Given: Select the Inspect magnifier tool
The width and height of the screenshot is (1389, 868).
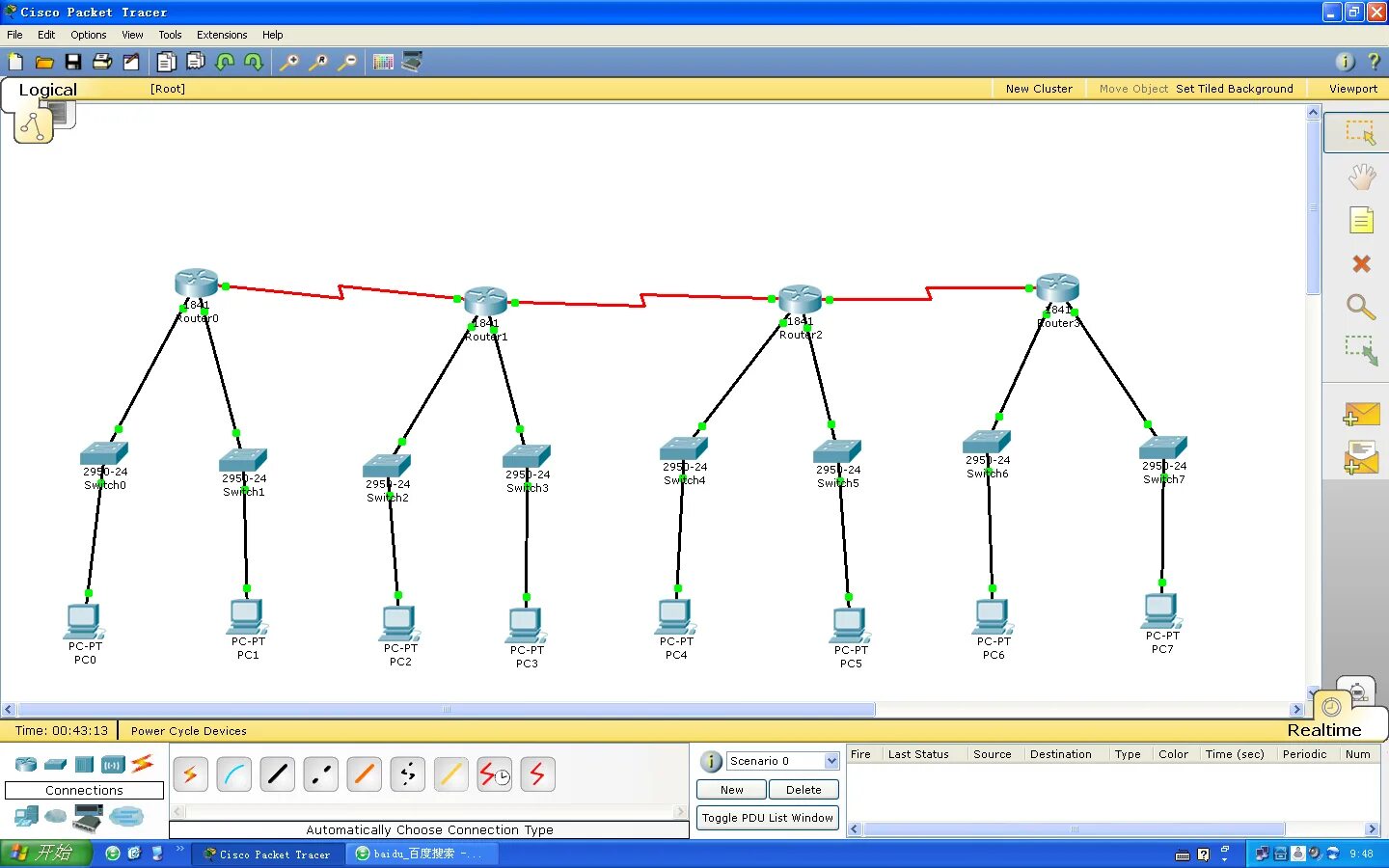Looking at the screenshot, I should [1361, 308].
